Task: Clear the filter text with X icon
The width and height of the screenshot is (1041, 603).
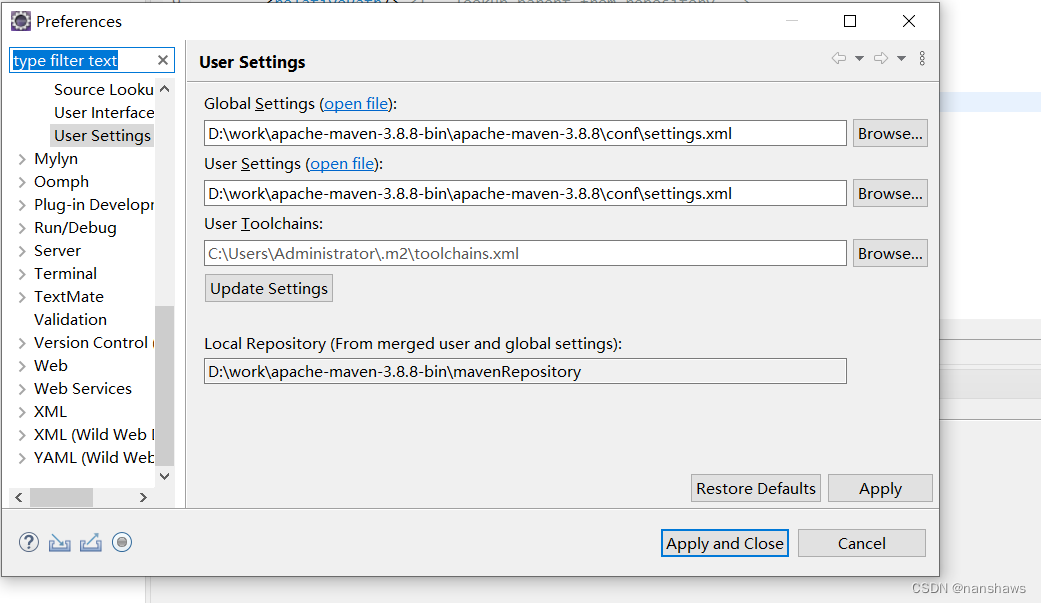Action: click(163, 61)
